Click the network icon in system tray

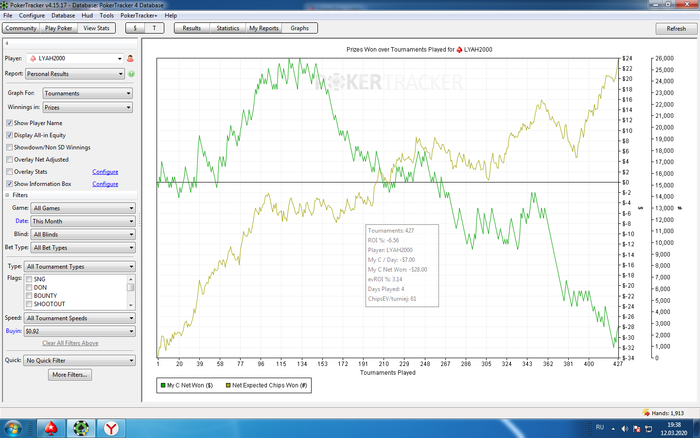pyautogui.click(x=649, y=429)
